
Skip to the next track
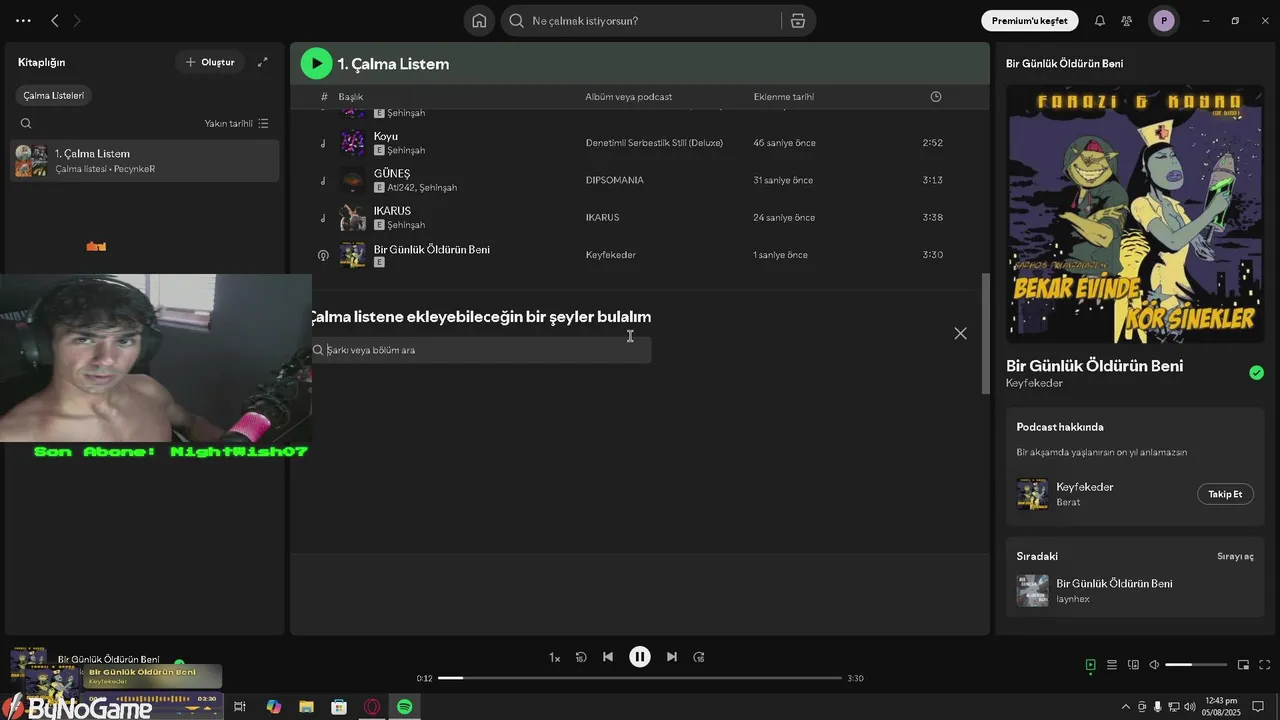tap(672, 657)
